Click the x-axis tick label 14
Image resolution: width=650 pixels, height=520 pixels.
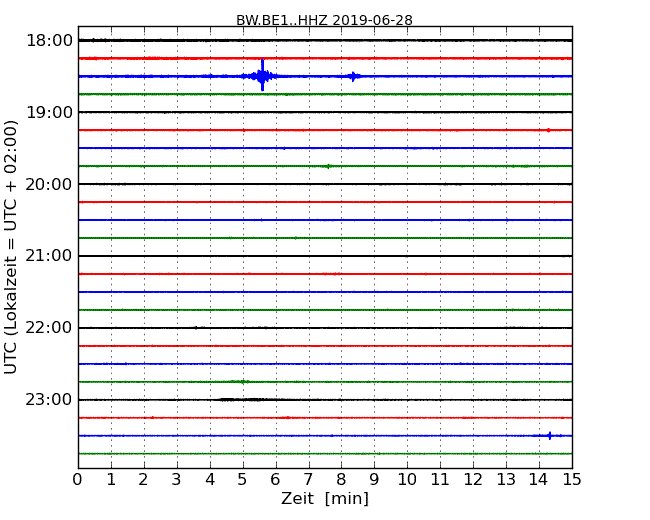click(539, 480)
